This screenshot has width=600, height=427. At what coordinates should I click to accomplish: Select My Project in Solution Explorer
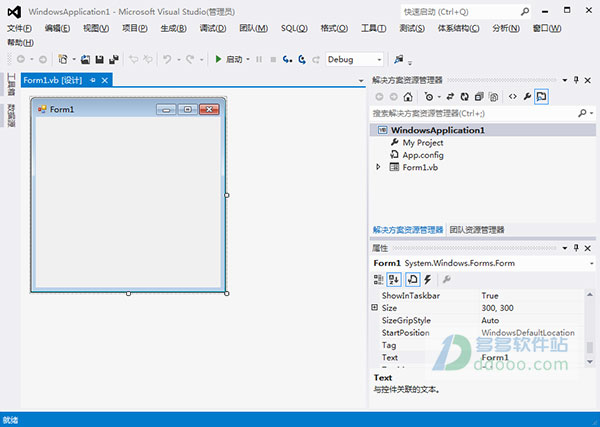coord(423,143)
